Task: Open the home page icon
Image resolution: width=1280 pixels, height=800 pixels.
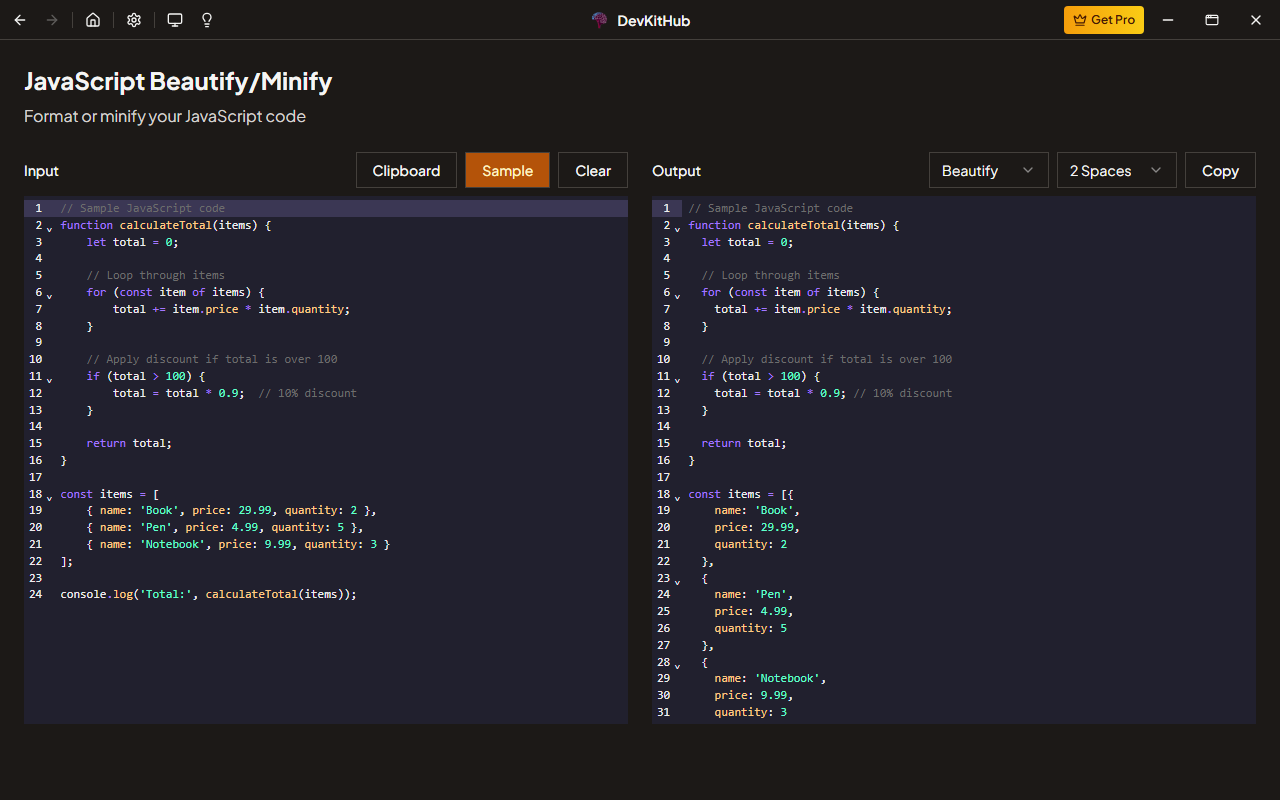Action: point(93,20)
